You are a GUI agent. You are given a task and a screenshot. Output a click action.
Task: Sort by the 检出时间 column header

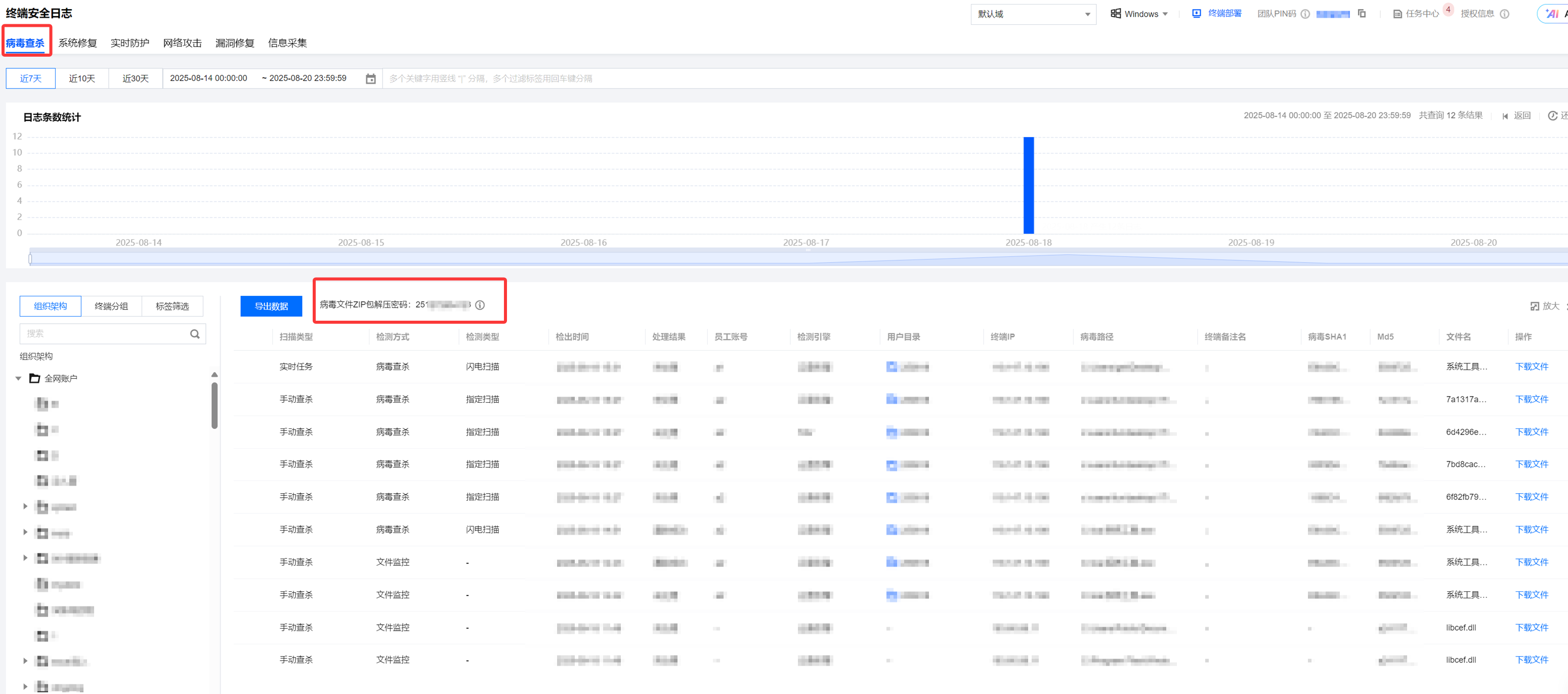point(572,337)
